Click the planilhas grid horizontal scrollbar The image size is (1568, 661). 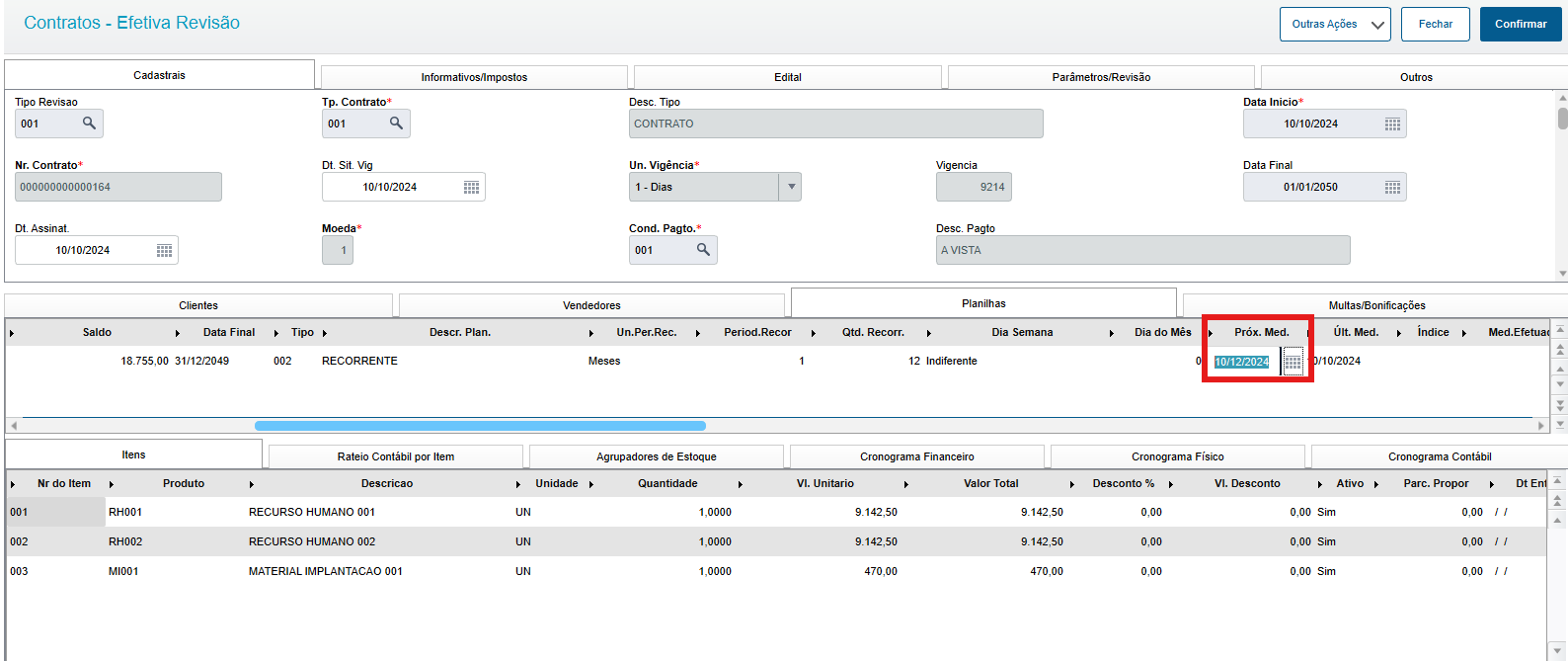click(480, 426)
